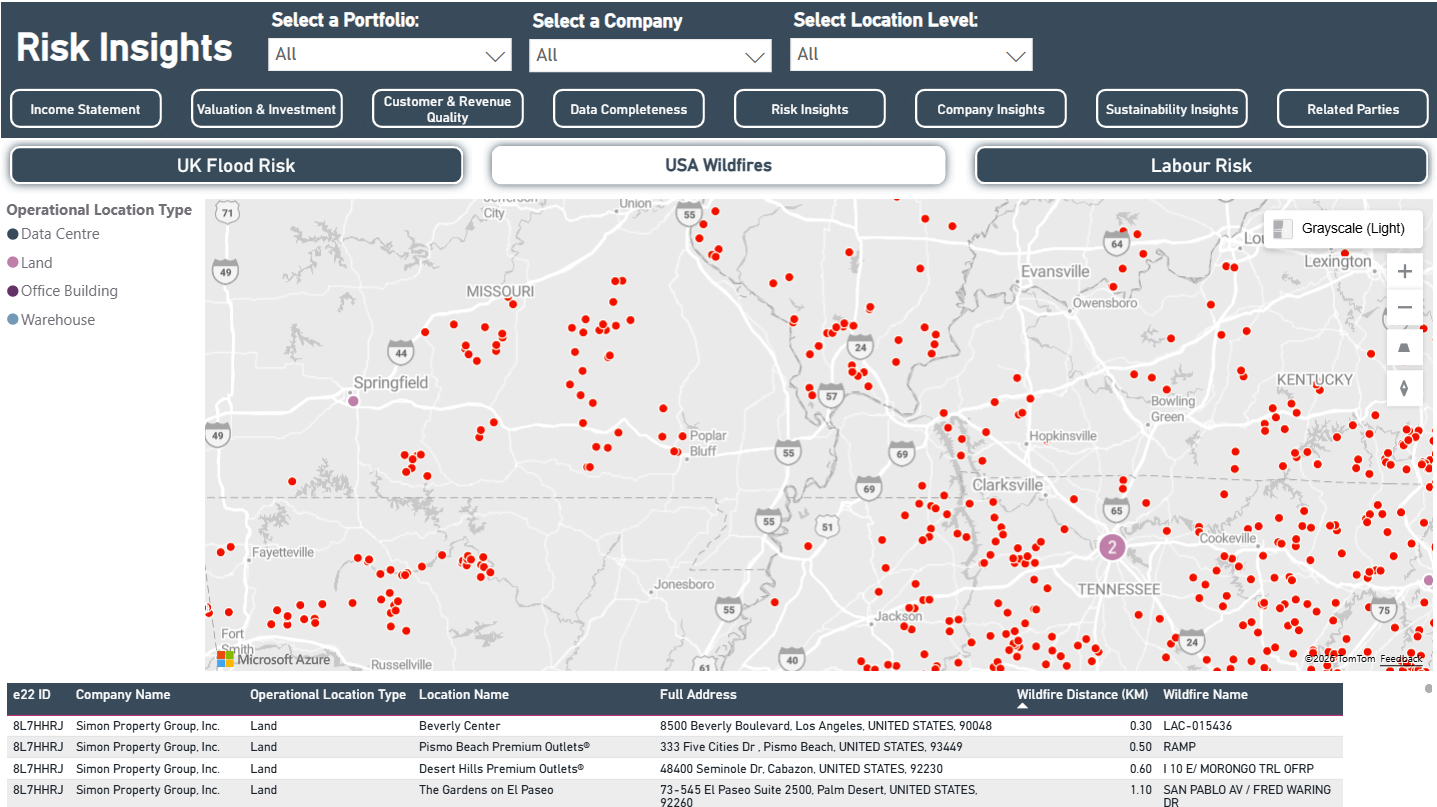Image resolution: width=1437 pixels, height=807 pixels.
Task: Show the Labour Risk view
Action: (1201, 166)
